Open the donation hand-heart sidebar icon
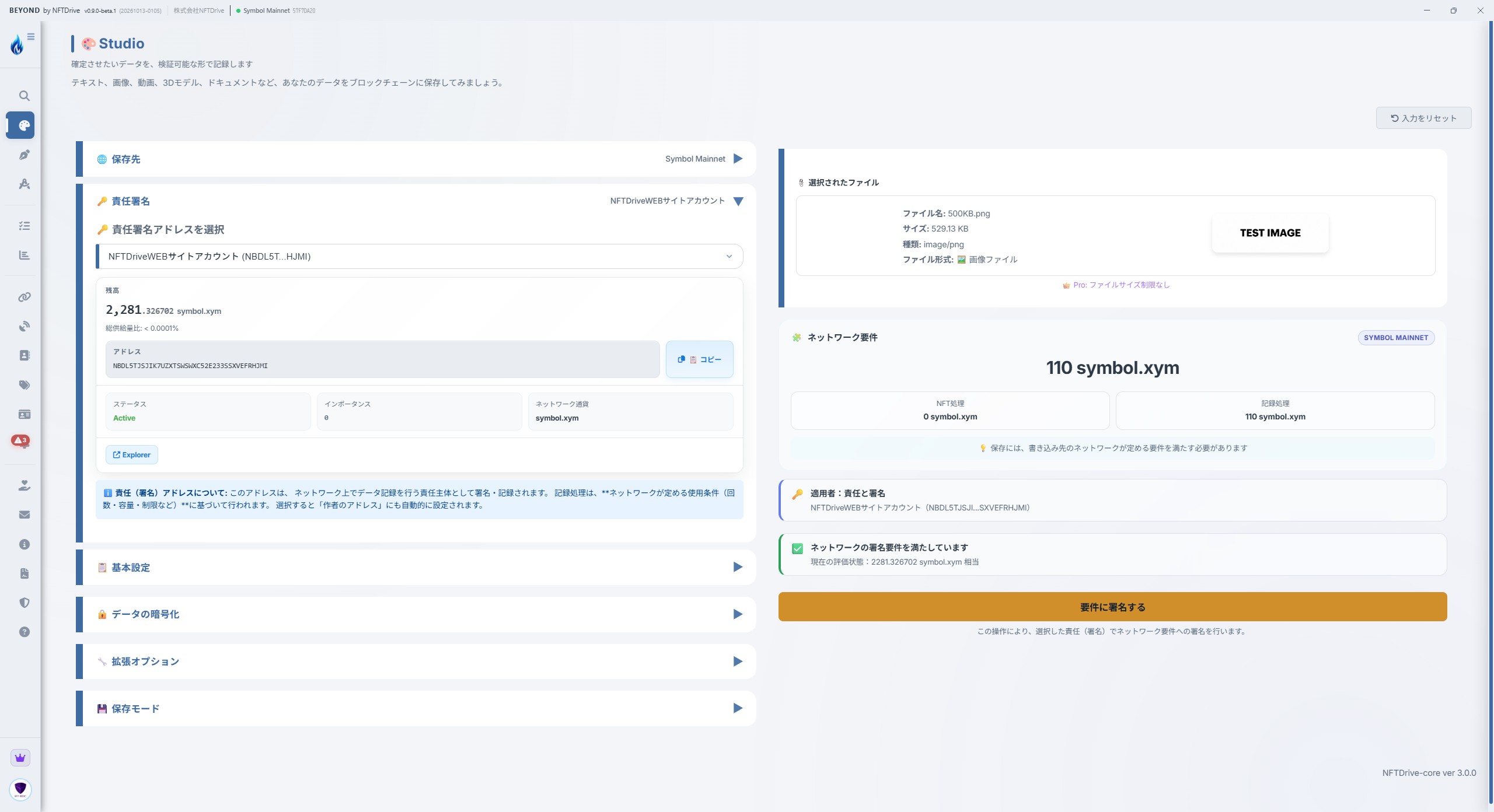The width and height of the screenshot is (1494, 812). (24, 485)
